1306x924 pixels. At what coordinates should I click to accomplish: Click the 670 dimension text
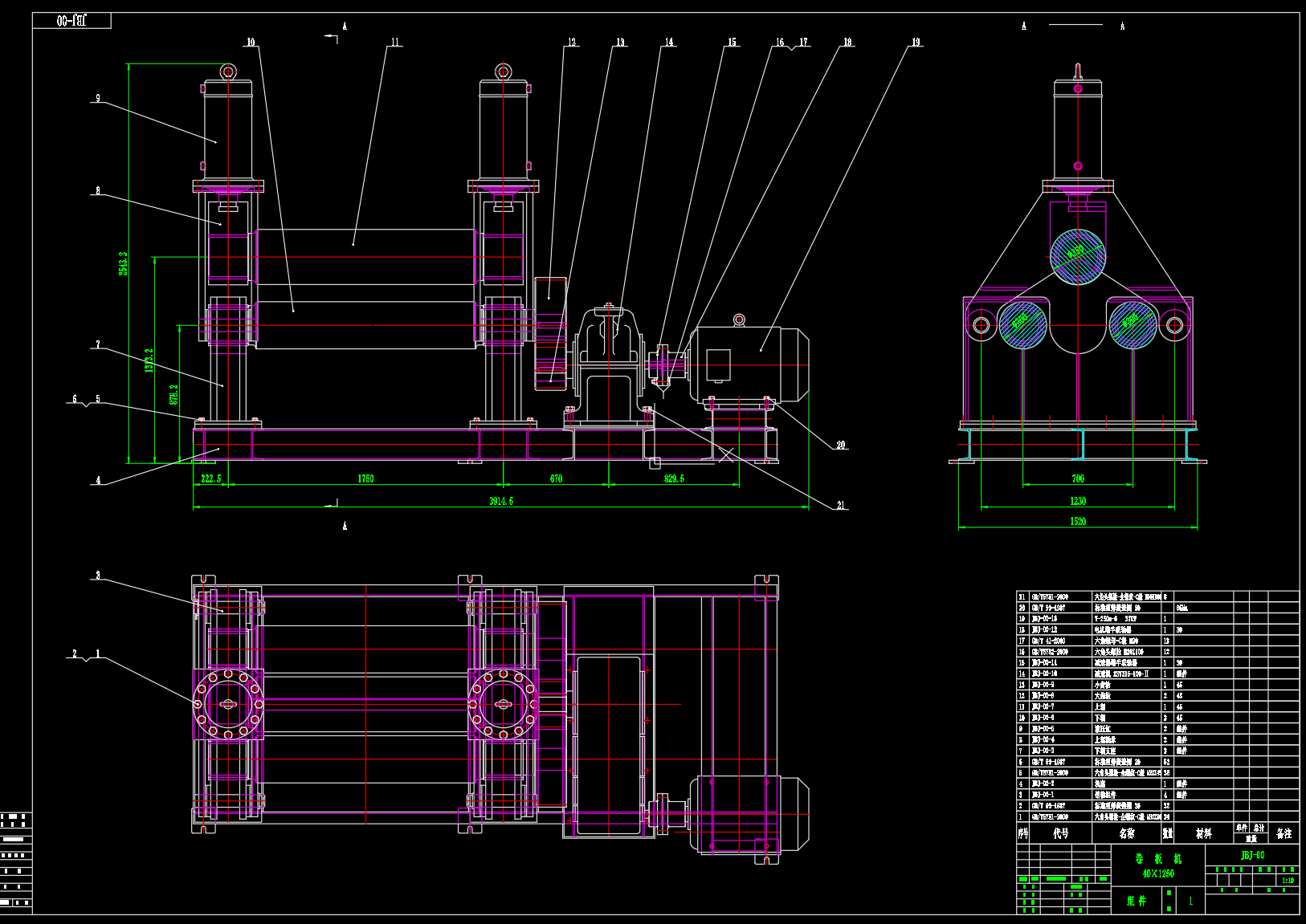[x=556, y=478]
